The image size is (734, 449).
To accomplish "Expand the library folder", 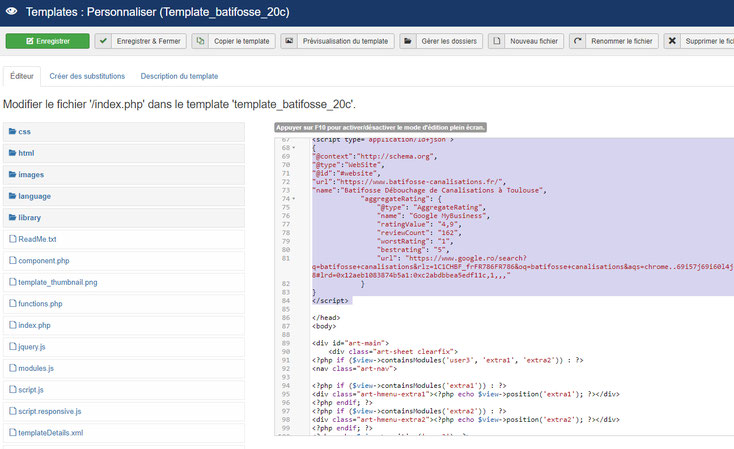I will 124,218.
